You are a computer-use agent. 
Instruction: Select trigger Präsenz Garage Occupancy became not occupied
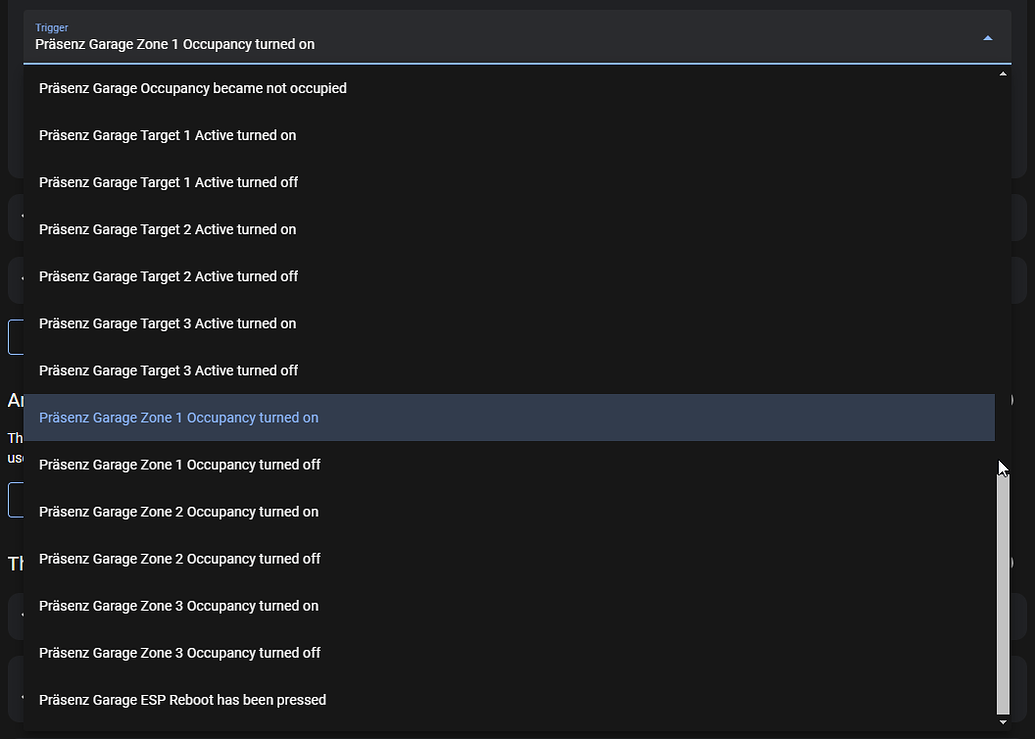192,88
